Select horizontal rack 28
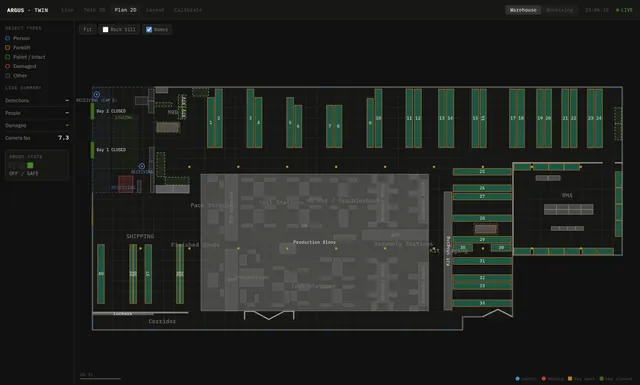640x385 pixels. click(482, 218)
